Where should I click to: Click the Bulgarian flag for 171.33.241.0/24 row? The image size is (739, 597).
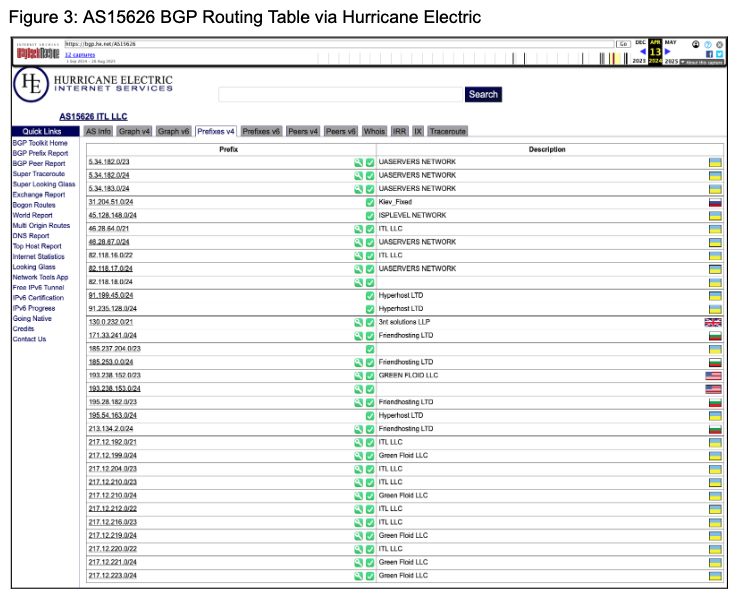(715, 336)
